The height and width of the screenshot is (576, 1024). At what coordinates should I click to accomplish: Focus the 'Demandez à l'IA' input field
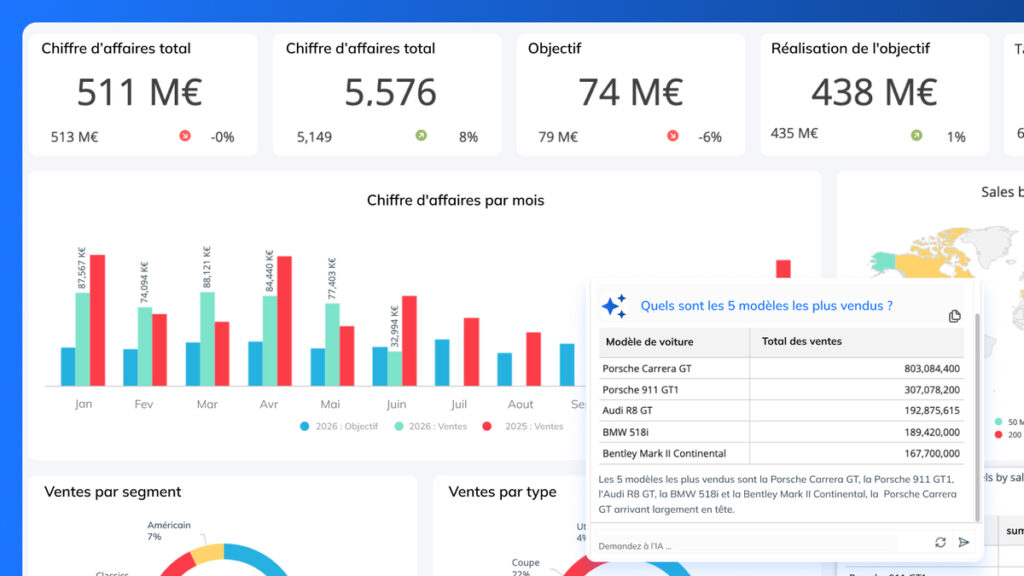747,545
